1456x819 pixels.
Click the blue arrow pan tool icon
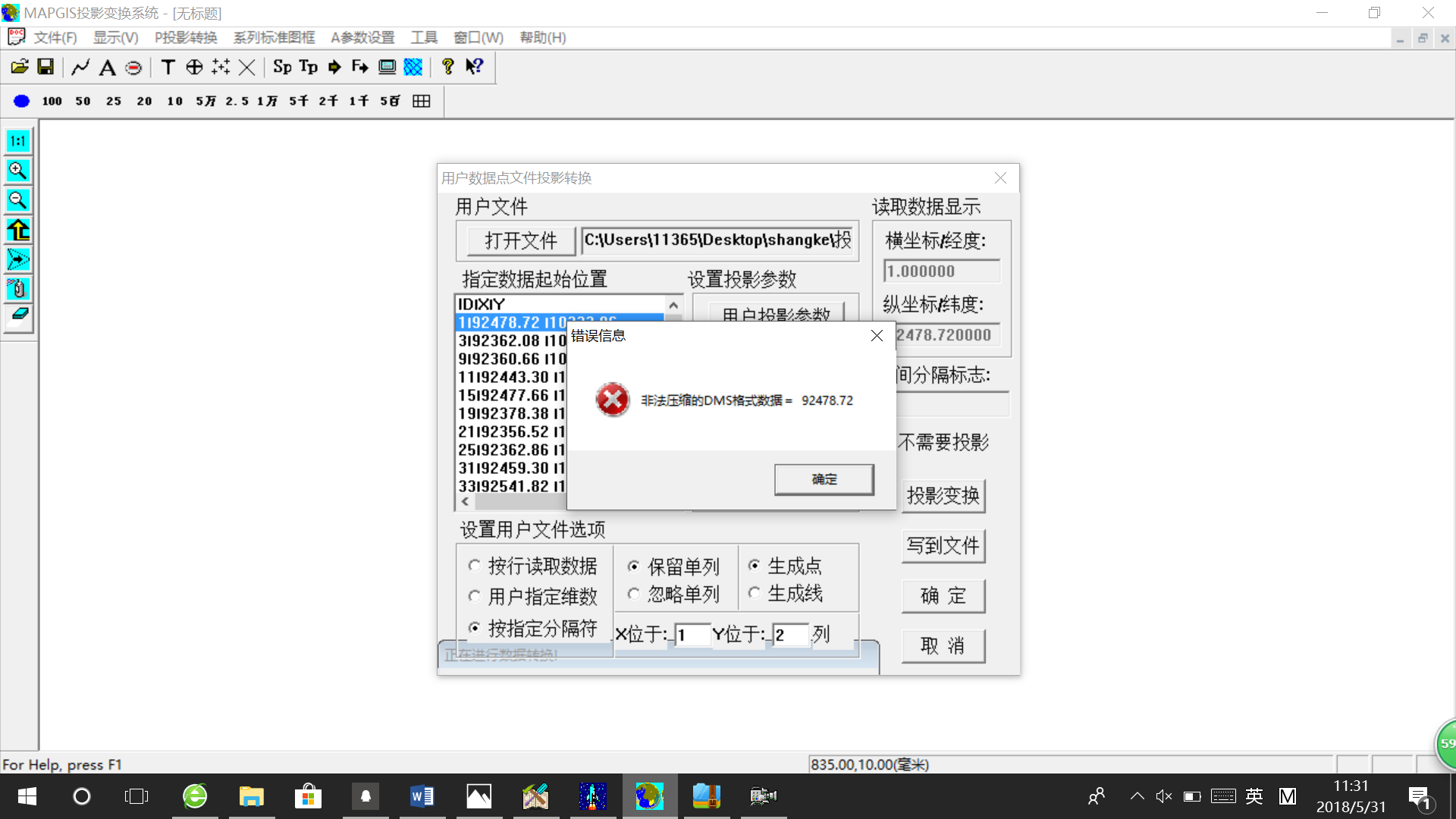(x=18, y=259)
